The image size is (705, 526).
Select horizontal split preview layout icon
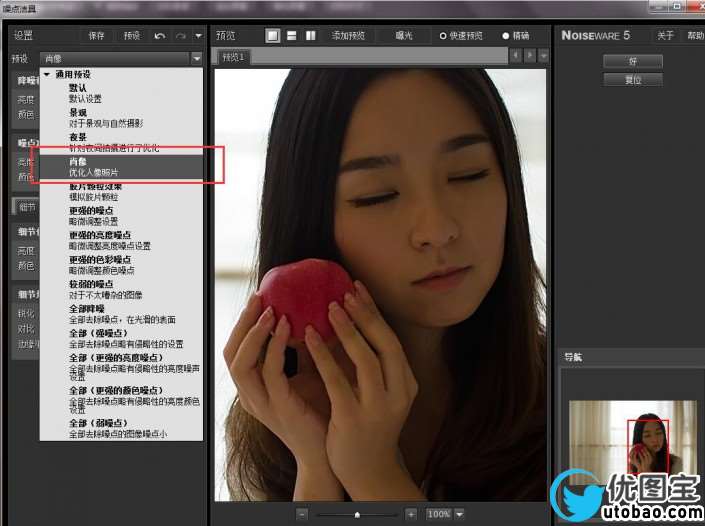point(291,36)
